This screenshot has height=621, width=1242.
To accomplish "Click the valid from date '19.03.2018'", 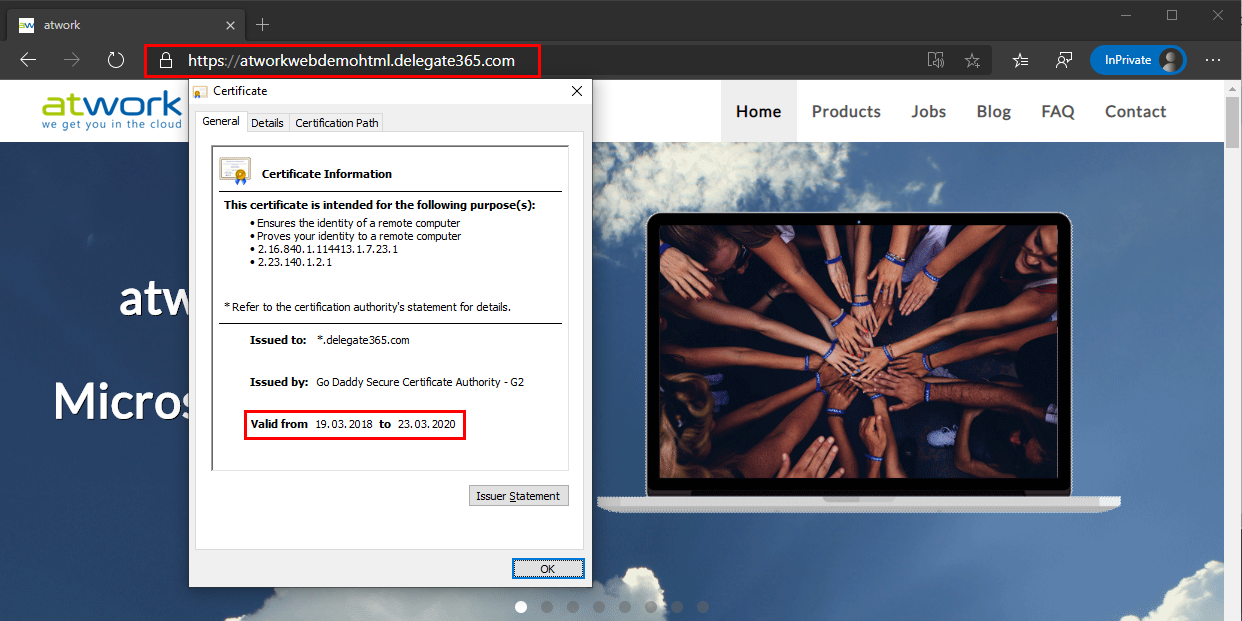I will [344, 424].
